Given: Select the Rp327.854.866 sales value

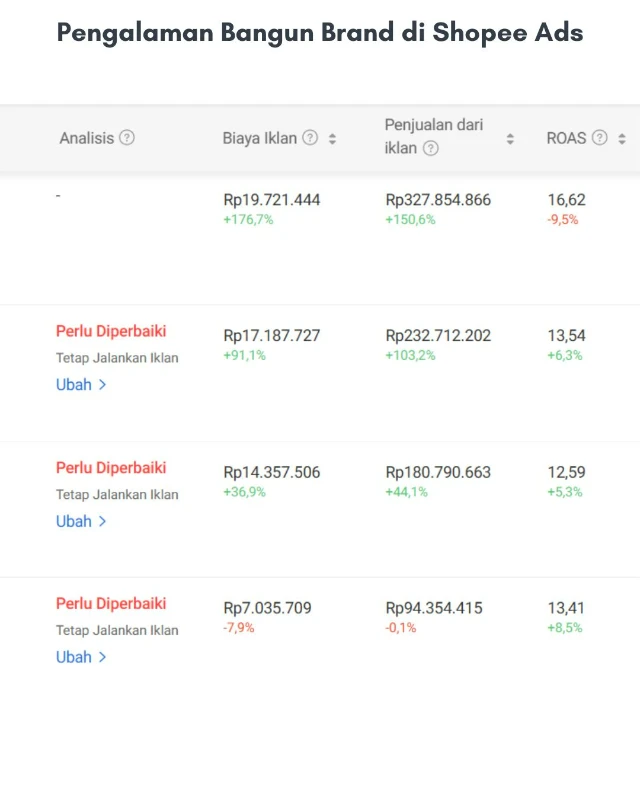Looking at the screenshot, I should pos(438,200).
